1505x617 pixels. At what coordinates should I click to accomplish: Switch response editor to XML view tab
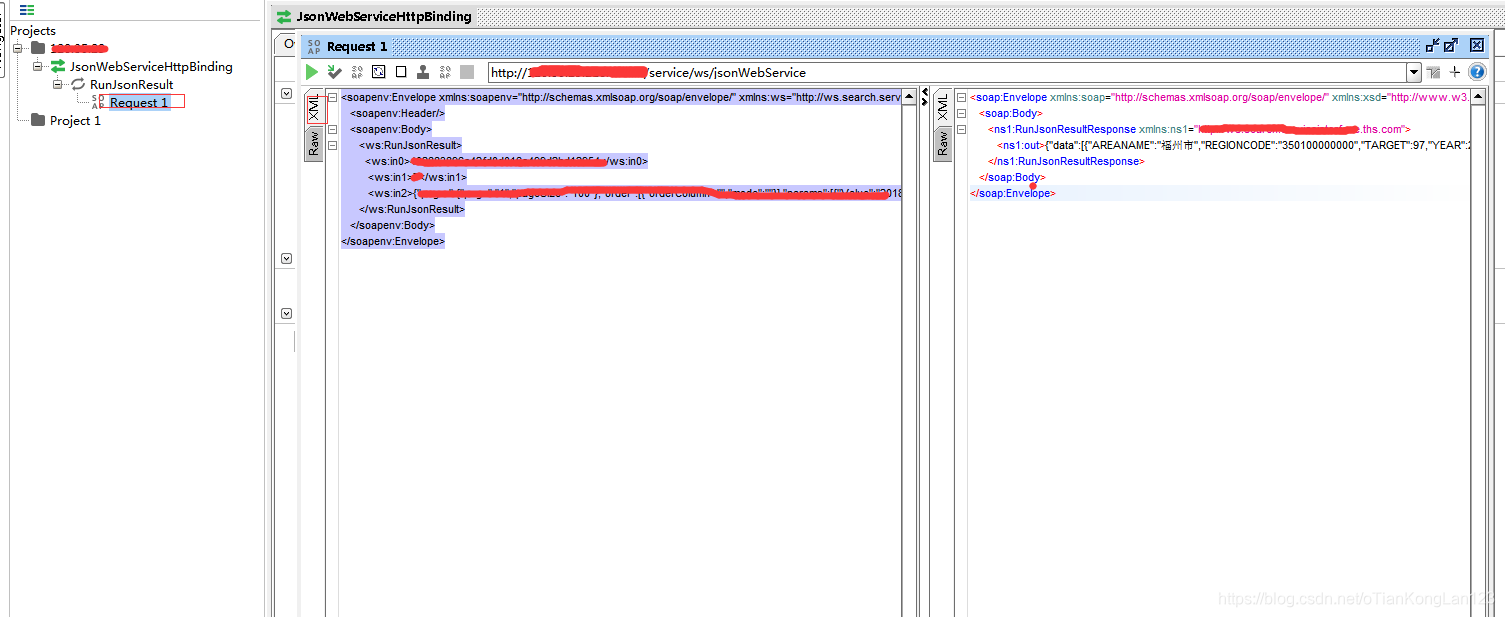943,109
